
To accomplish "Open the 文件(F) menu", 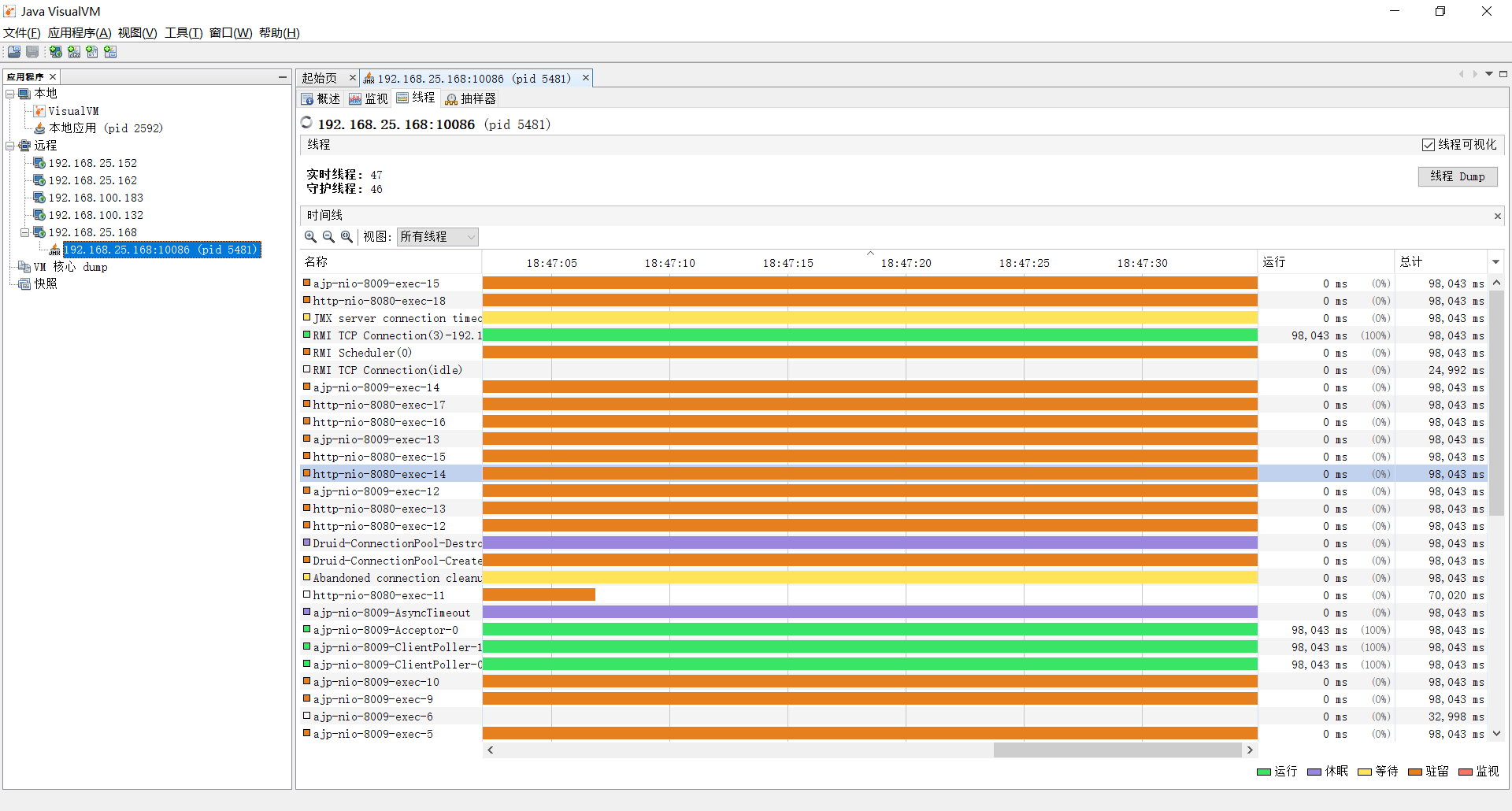I will click(x=22, y=33).
